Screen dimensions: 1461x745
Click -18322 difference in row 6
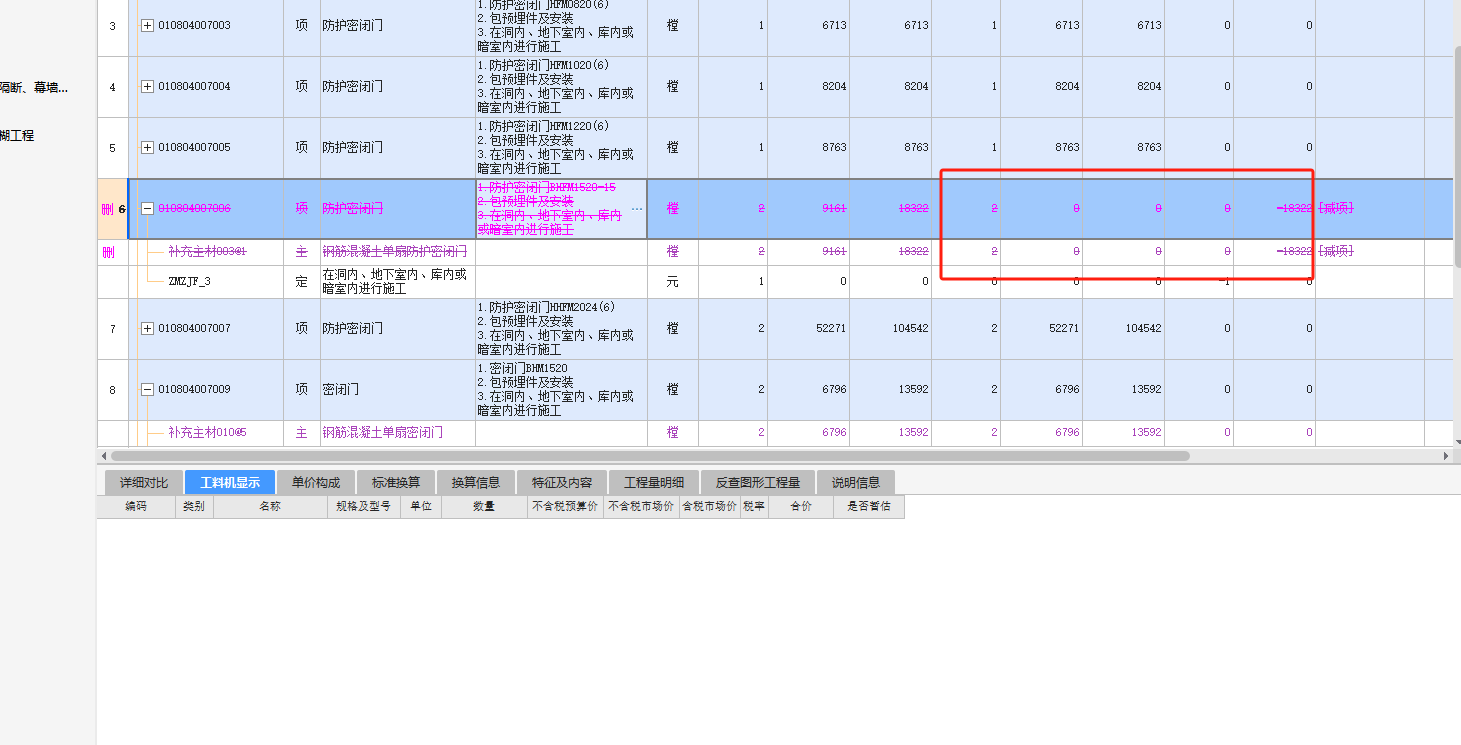(1294, 209)
